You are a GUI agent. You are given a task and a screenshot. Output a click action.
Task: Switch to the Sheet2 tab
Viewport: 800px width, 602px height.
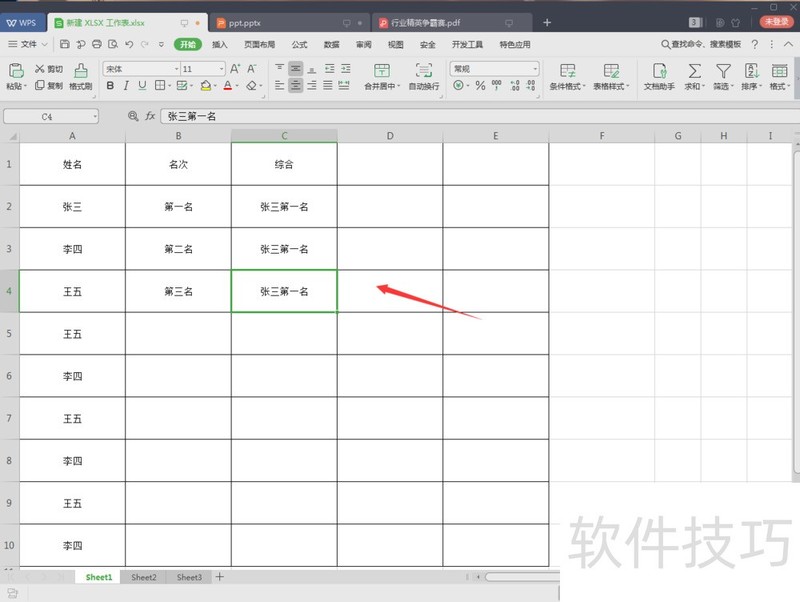click(x=142, y=577)
